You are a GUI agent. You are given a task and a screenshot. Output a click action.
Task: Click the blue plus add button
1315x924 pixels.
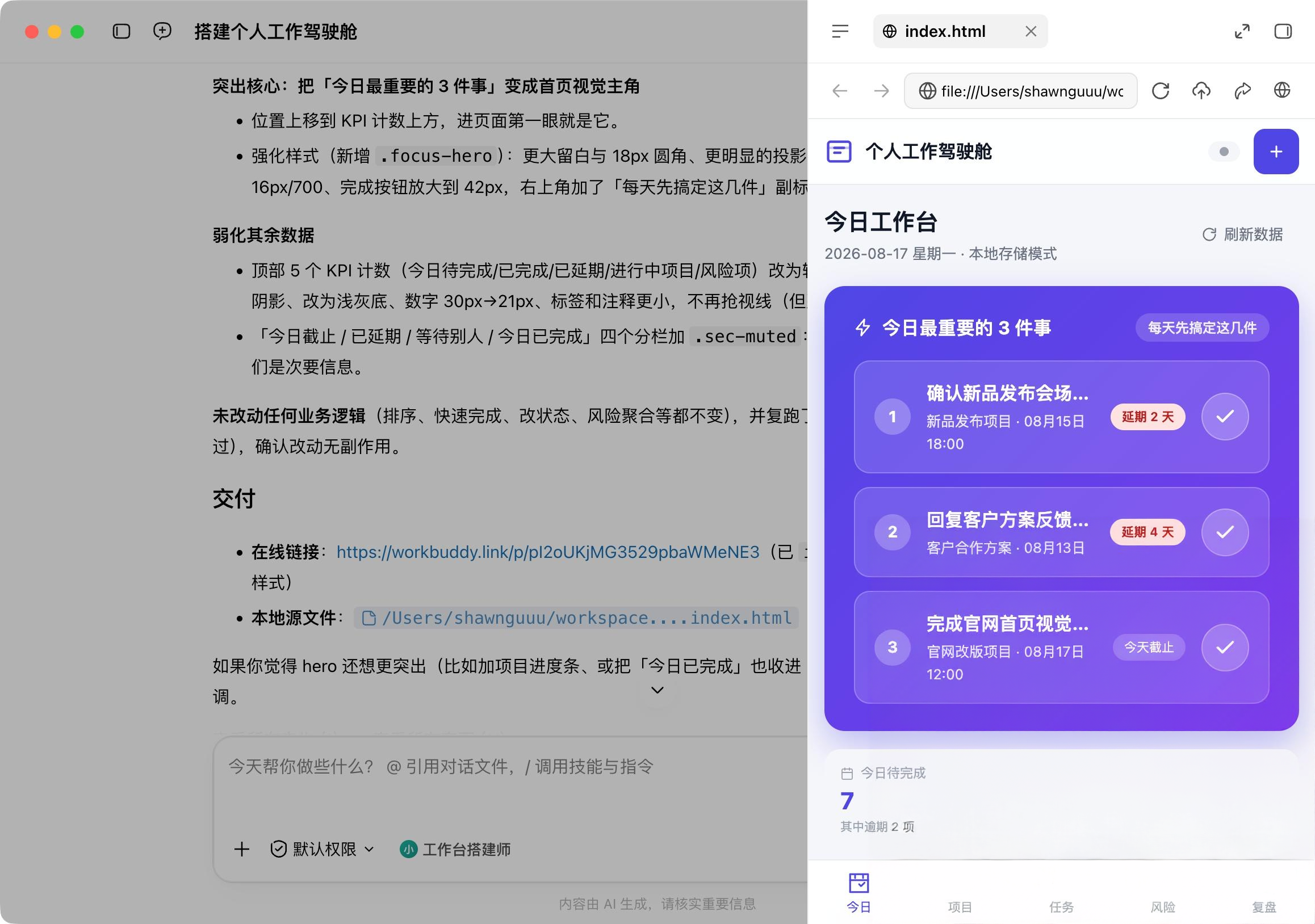[1275, 151]
